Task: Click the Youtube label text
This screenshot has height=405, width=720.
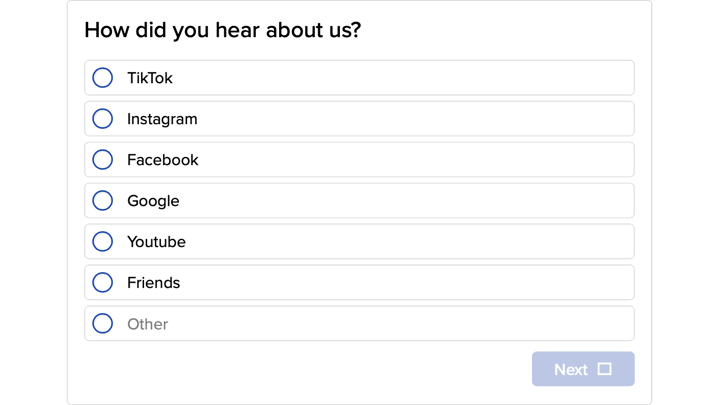Action: [156, 242]
